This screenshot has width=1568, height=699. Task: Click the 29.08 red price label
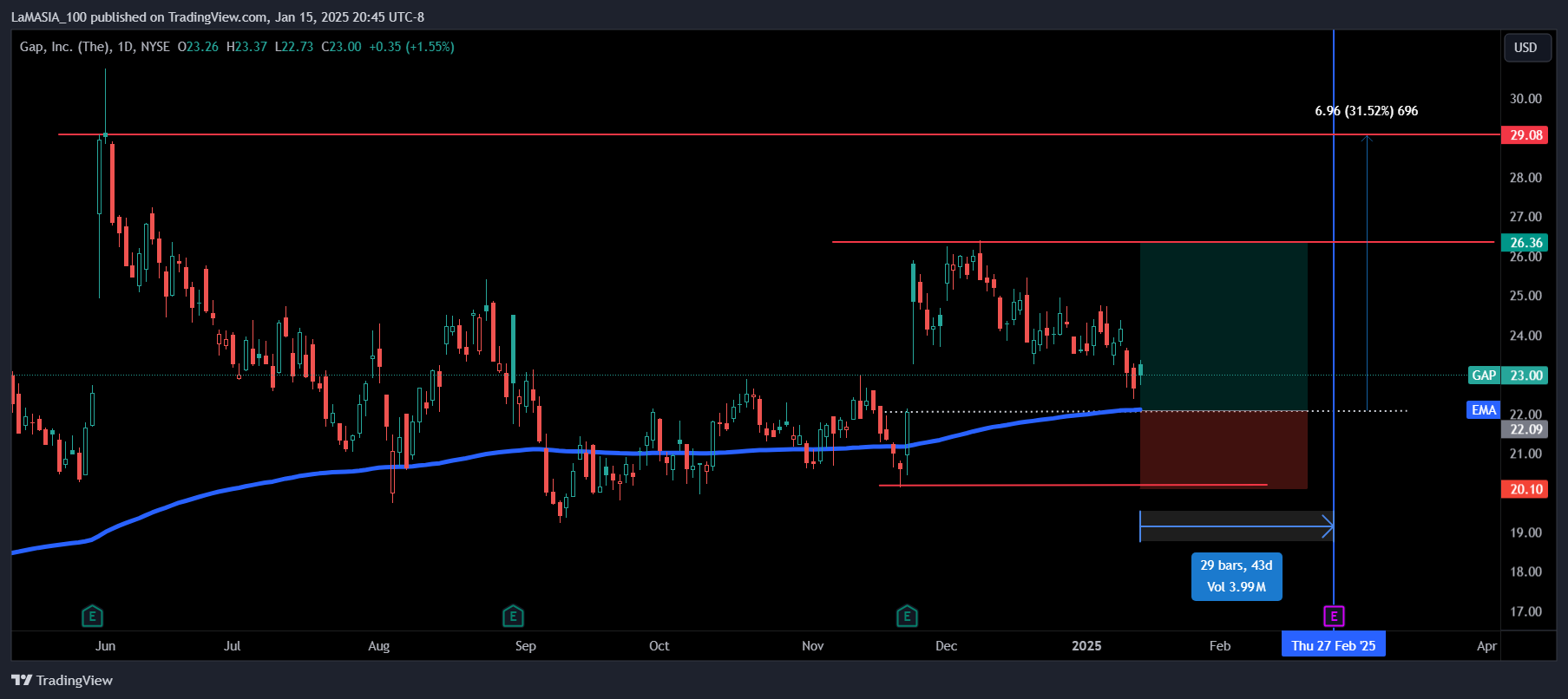coord(1525,134)
